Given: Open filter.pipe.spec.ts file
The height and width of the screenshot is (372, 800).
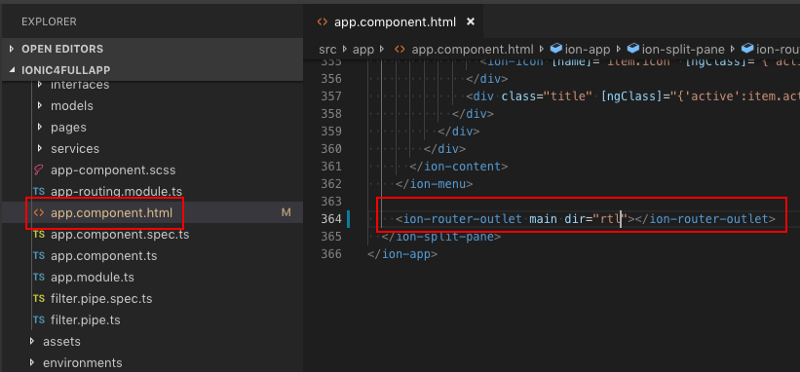Looking at the screenshot, I should [101, 299].
